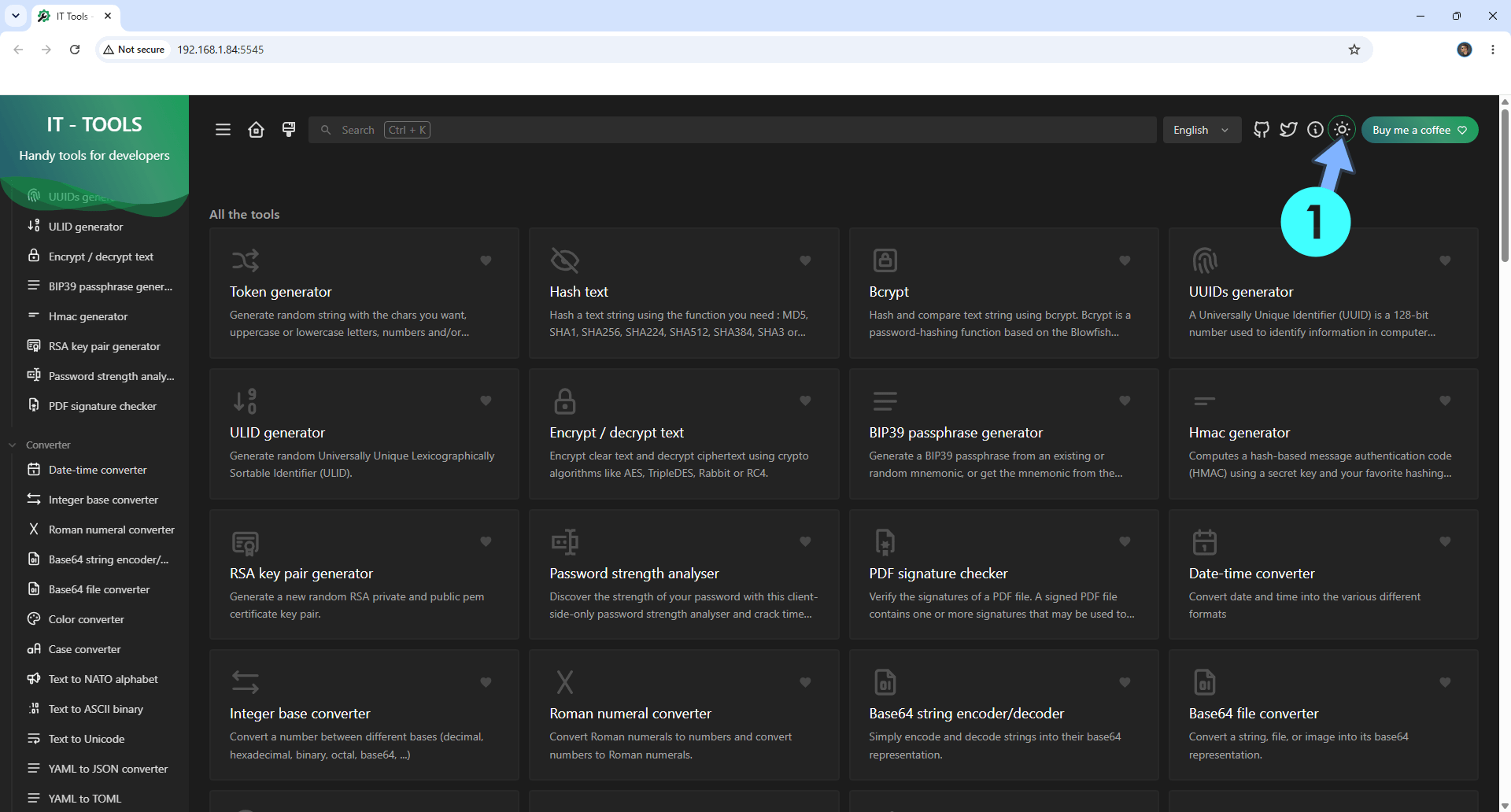The width and height of the screenshot is (1511, 812).
Task: Open the tab search dropdown arrow
Action: click(16, 16)
